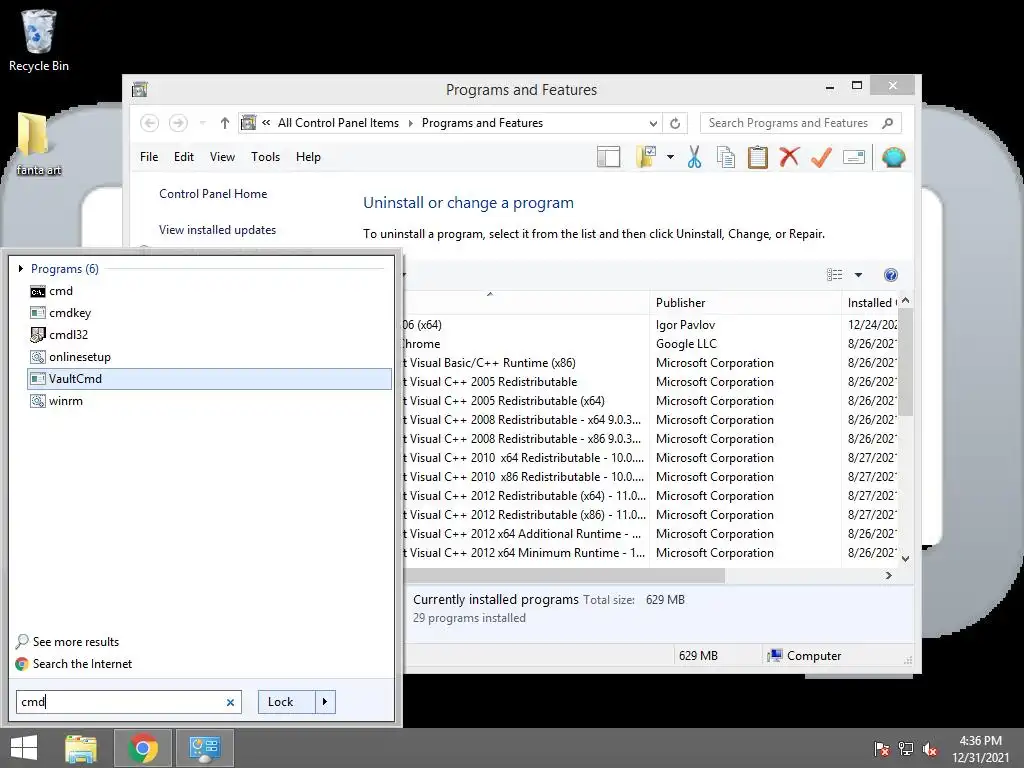Open the View menu
The width and height of the screenshot is (1024, 768).
222,157
